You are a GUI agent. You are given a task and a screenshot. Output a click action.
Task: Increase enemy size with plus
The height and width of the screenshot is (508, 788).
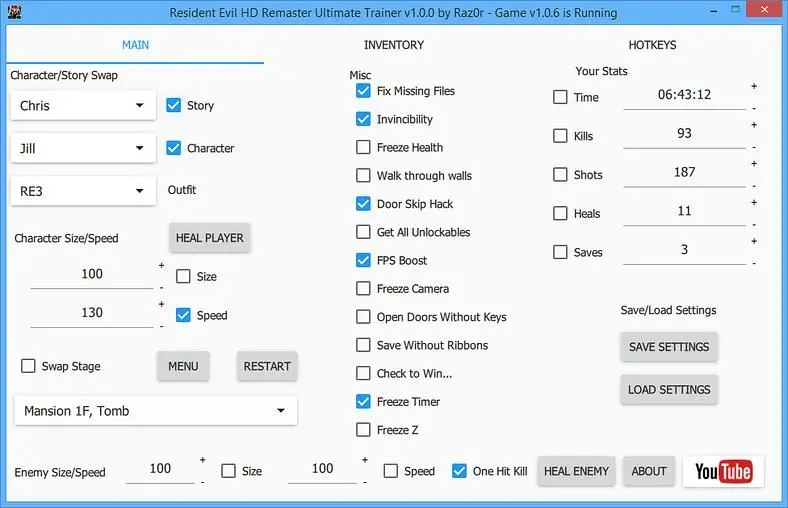(203, 459)
